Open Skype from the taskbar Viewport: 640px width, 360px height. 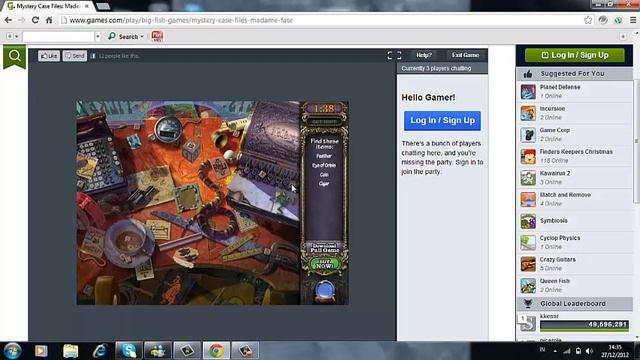(129, 351)
